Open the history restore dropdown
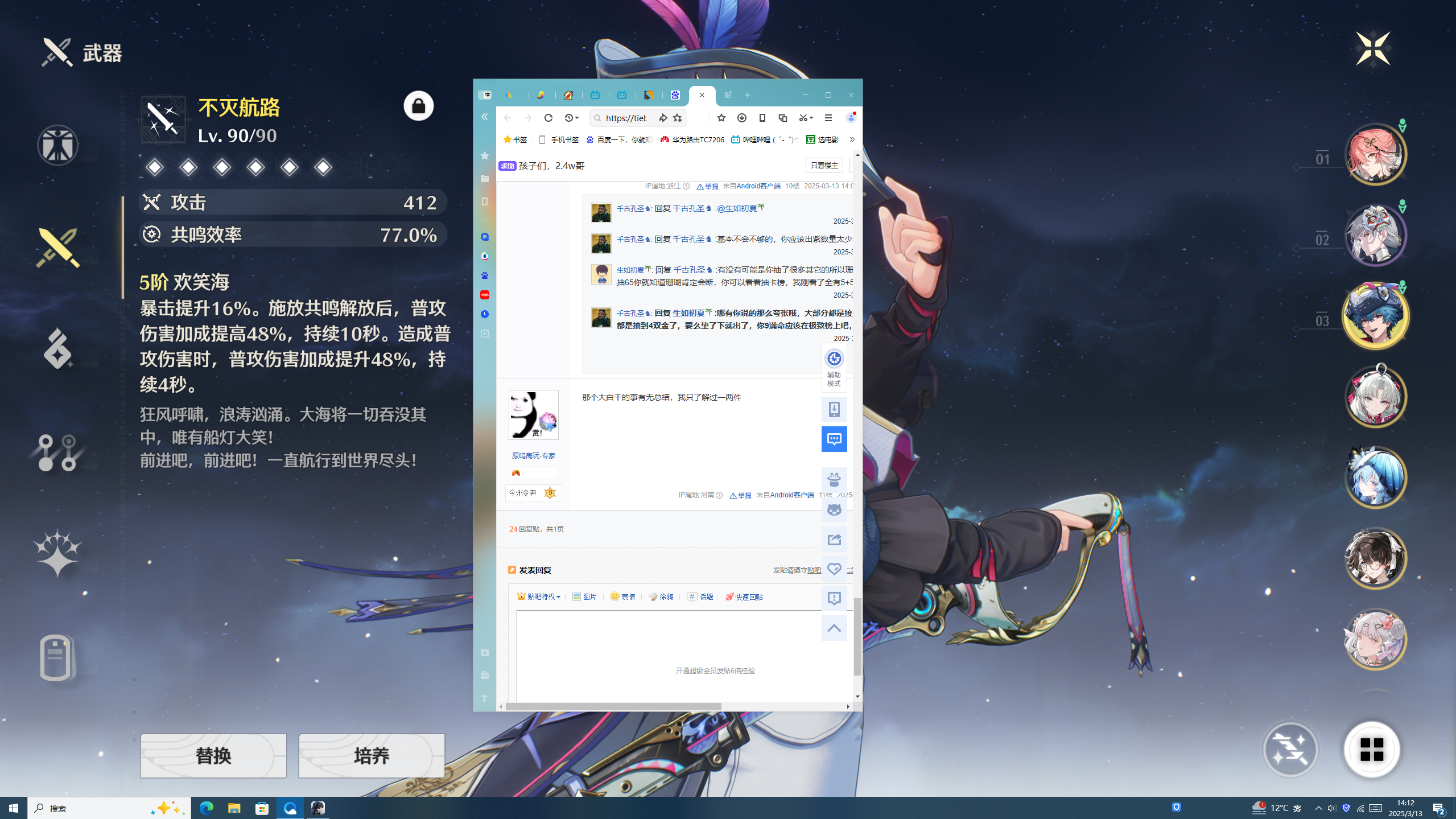Image resolution: width=1456 pixels, height=819 pixels. [x=571, y=118]
